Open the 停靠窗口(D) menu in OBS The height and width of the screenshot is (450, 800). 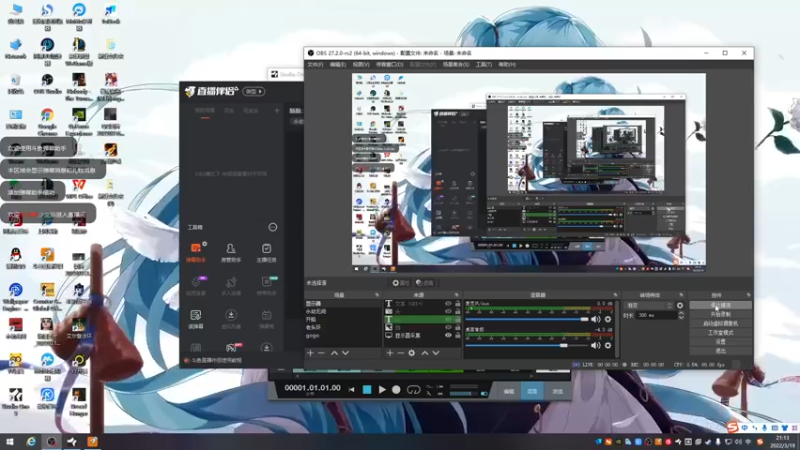[x=389, y=65]
